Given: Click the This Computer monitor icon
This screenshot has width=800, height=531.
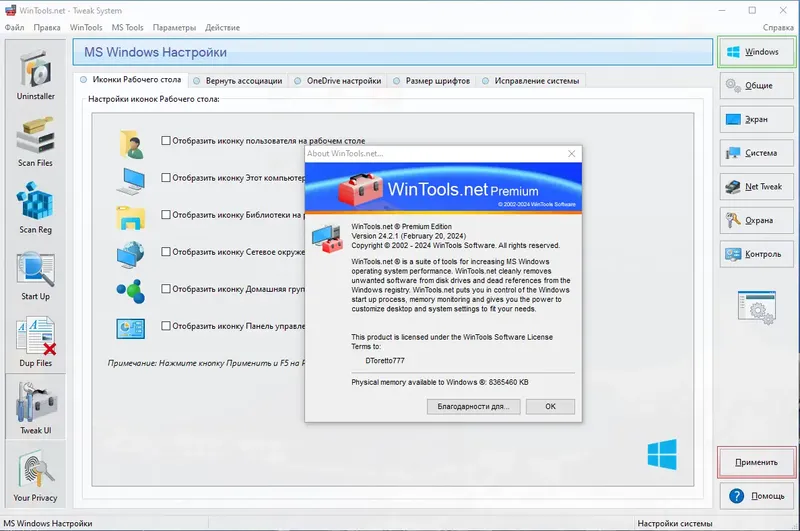Looking at the screenshot, I should [x=131, y=181].
